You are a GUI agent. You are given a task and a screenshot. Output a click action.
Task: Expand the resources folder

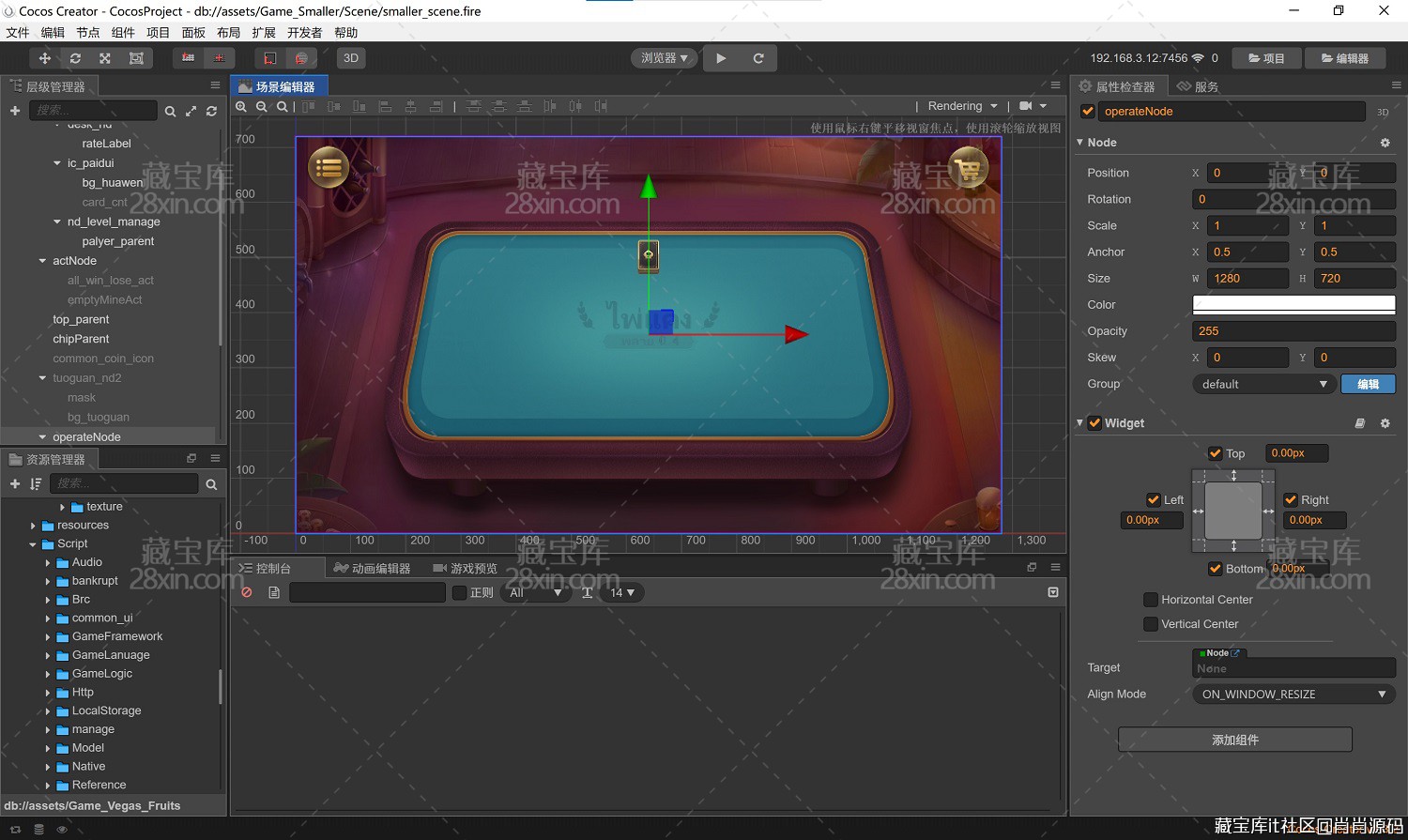click(33, 526)
